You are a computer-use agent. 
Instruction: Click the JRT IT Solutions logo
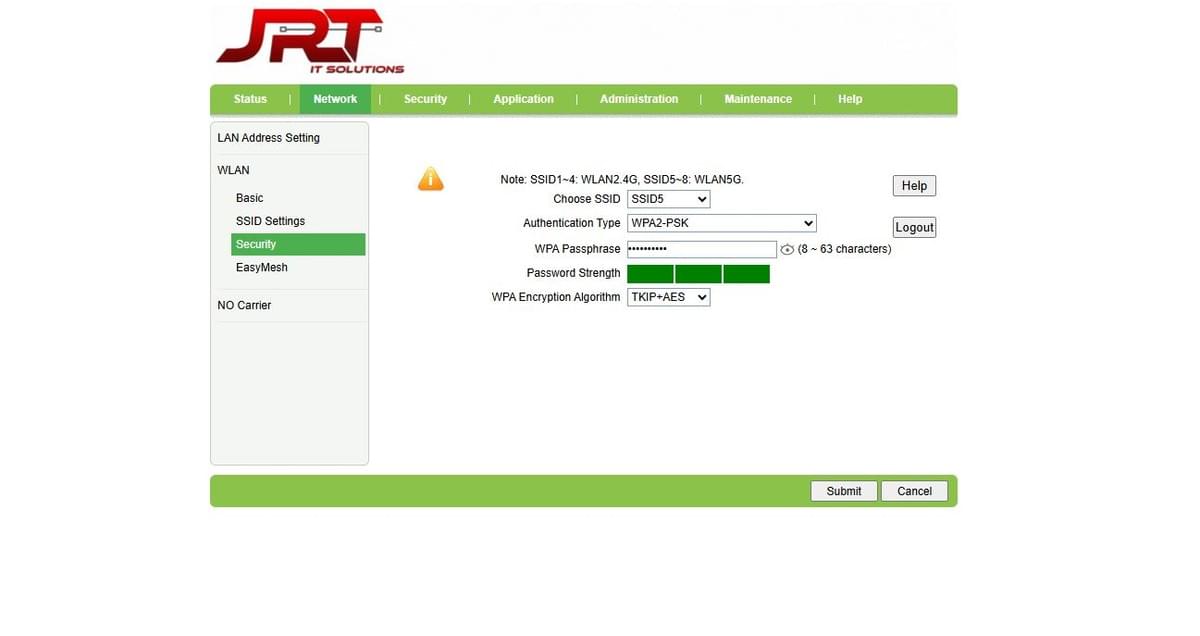(310, 42)
